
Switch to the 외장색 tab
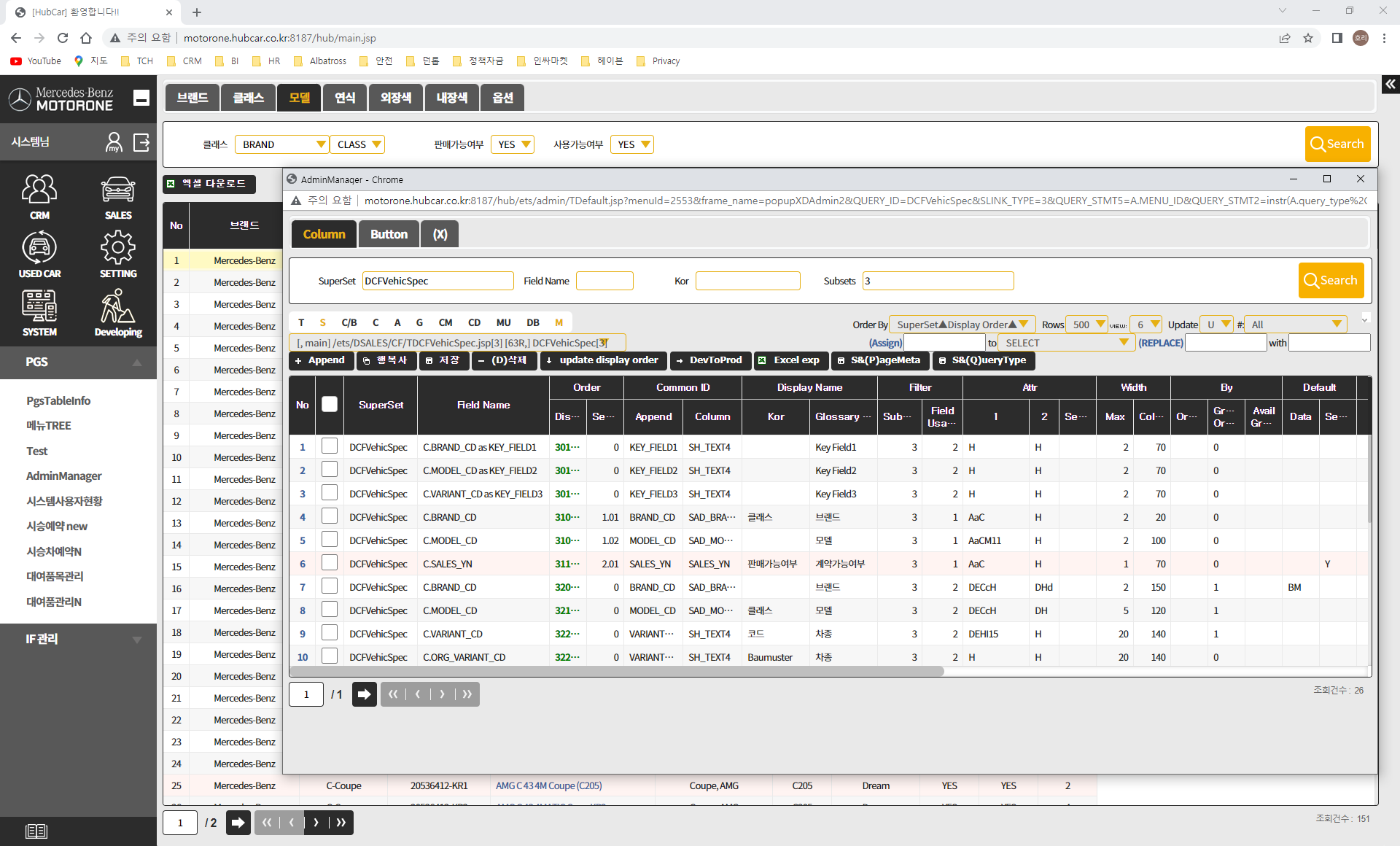[x=397, y=98]
